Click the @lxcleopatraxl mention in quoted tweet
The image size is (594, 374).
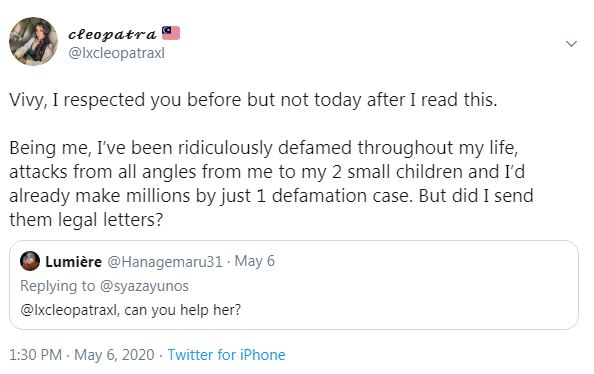click(70, 310)
